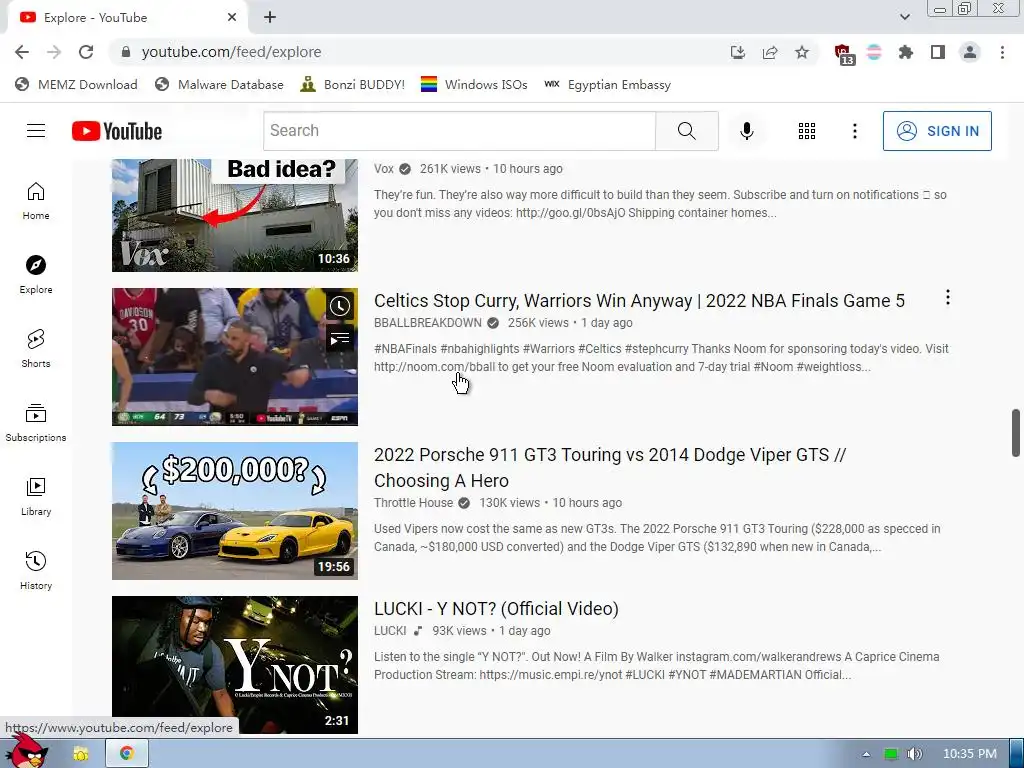
Task: Go back in browser
Action: pyautogui.click(x=22, y=52)
